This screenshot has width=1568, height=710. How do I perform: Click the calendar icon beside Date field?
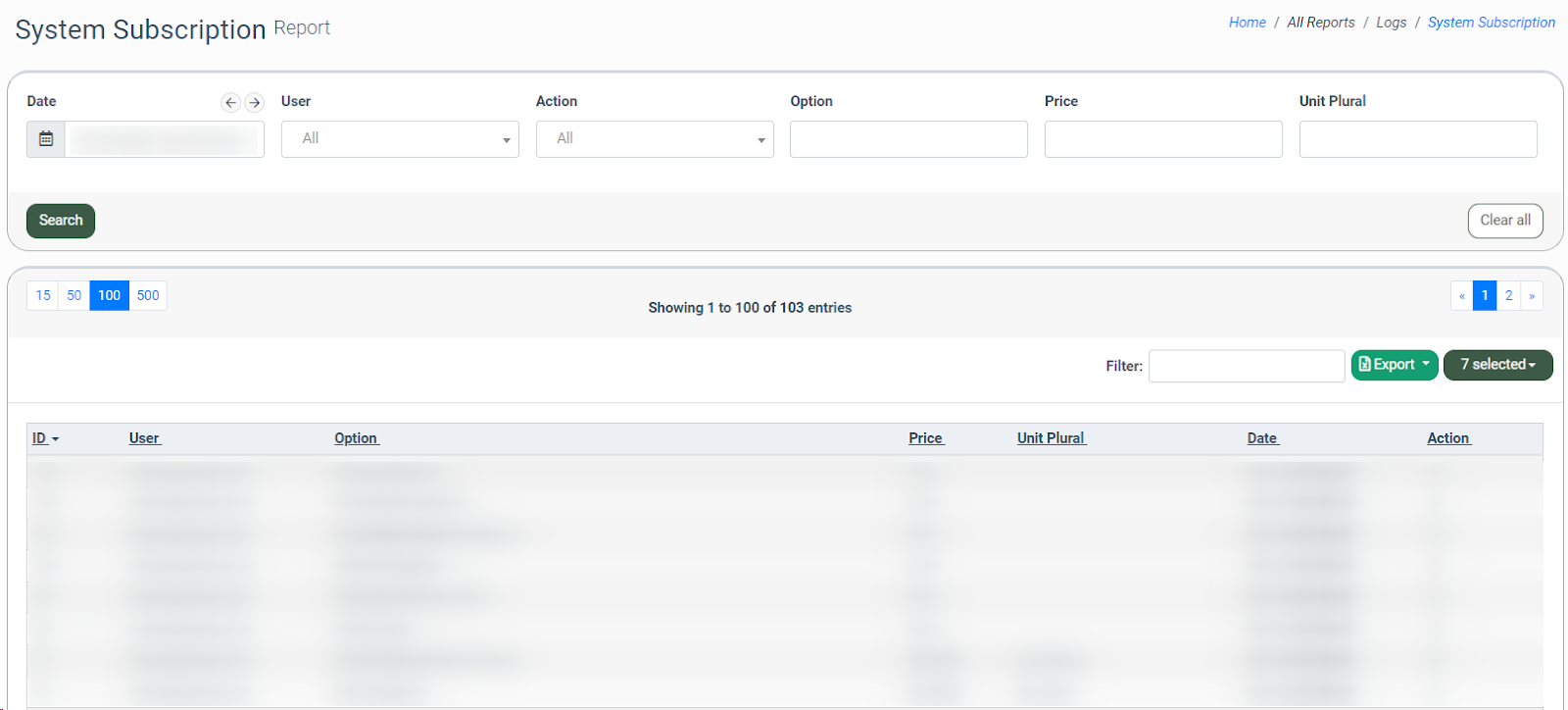46,139
